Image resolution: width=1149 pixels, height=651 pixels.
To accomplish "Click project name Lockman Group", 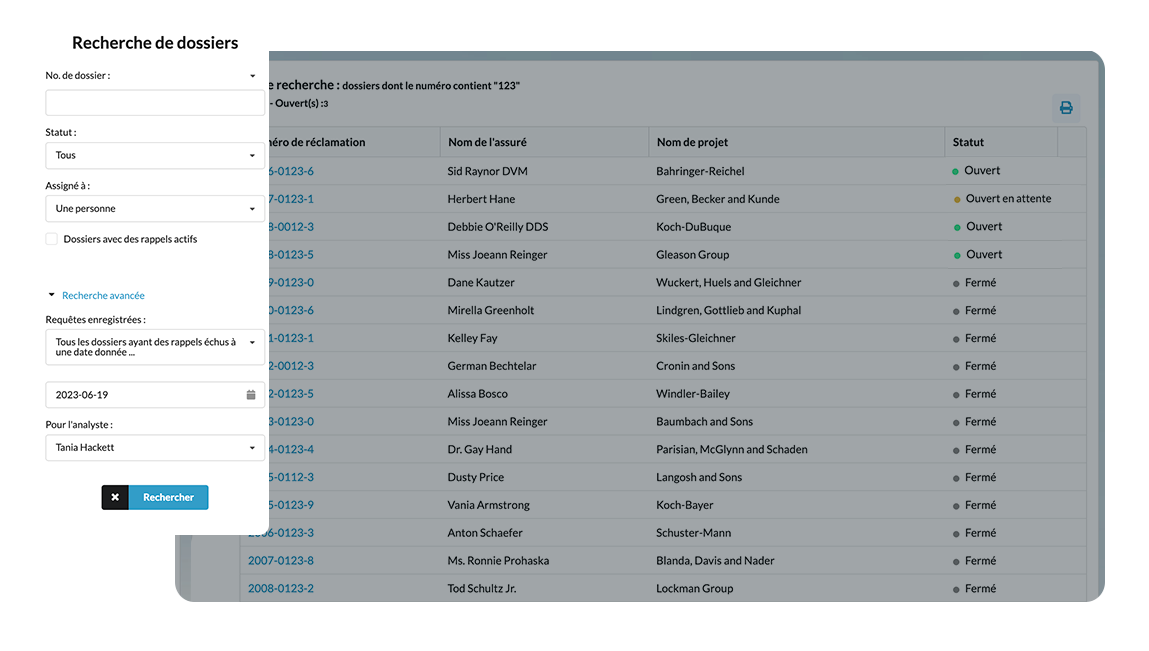I will pyautogui.click(x=694, y=589).
